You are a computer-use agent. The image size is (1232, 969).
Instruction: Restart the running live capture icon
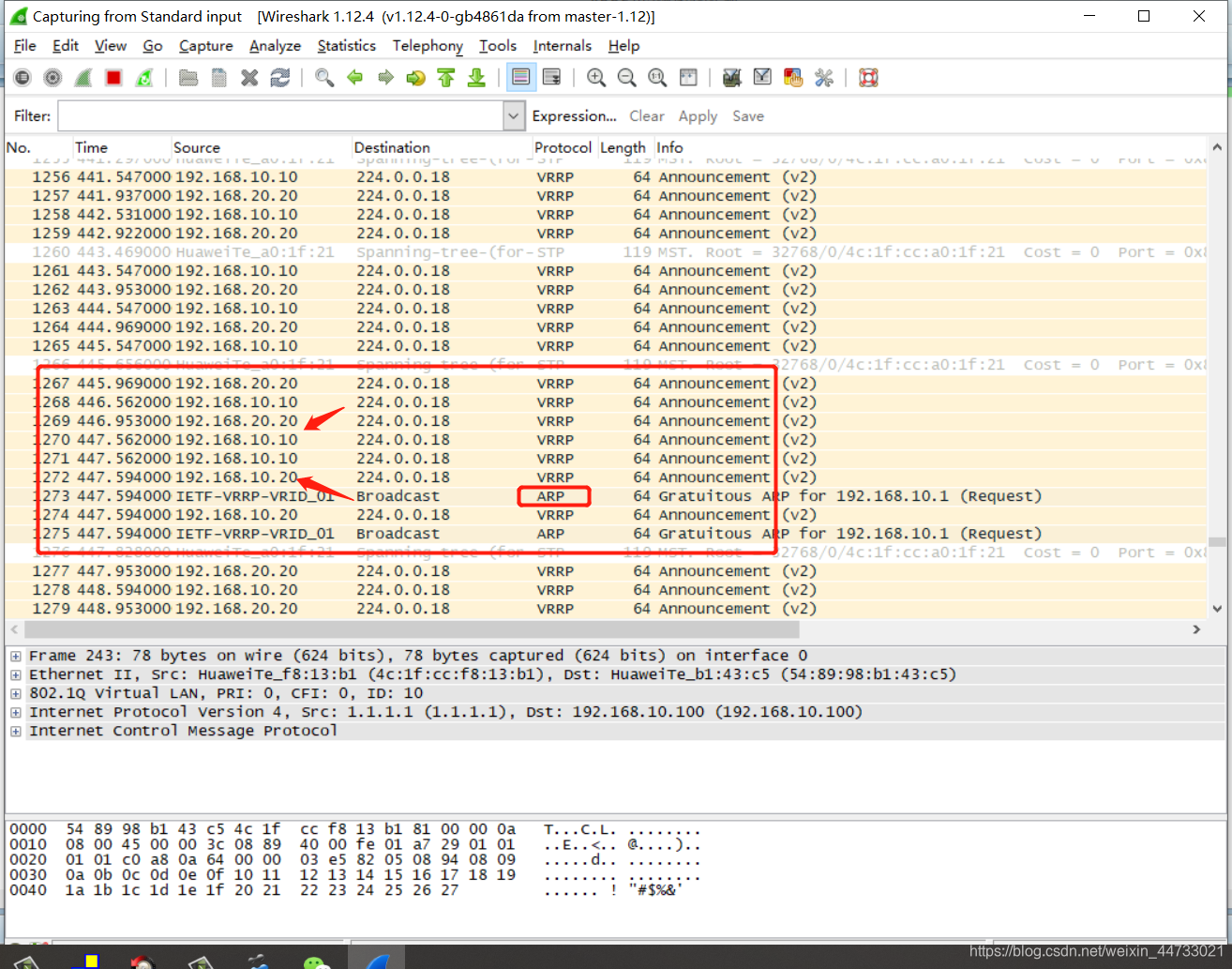(144, 78)
